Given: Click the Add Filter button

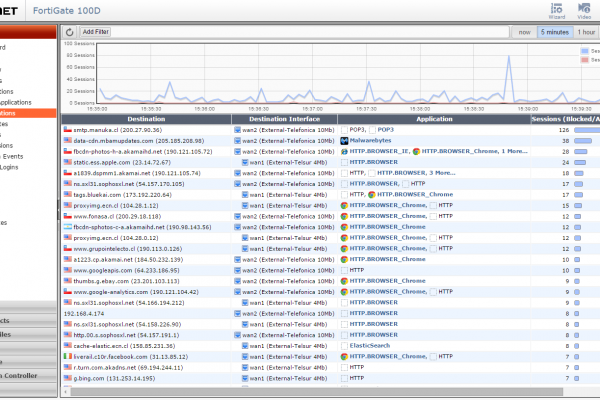Looking at the screenshot, I should pyautogui.click(x=96, y=32).
